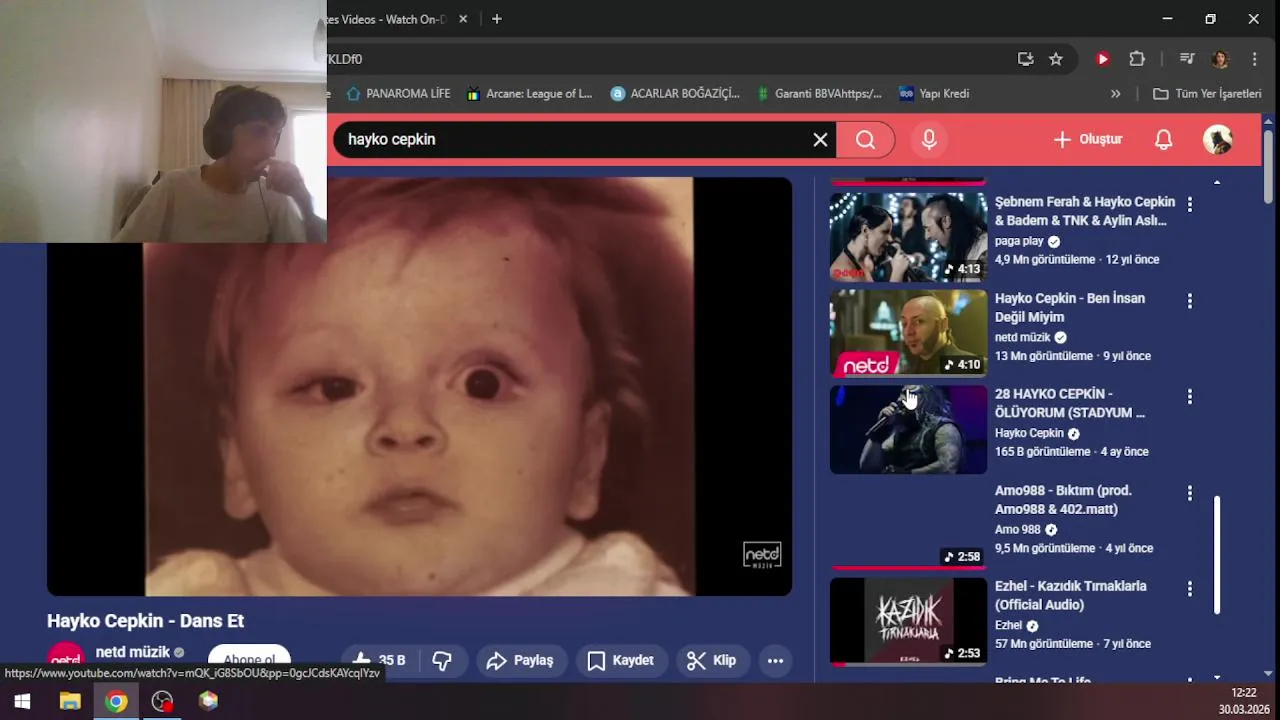The image size is (1280, 720).
Task: Open the Amo 988 channel name
Action: [1018, 529]
